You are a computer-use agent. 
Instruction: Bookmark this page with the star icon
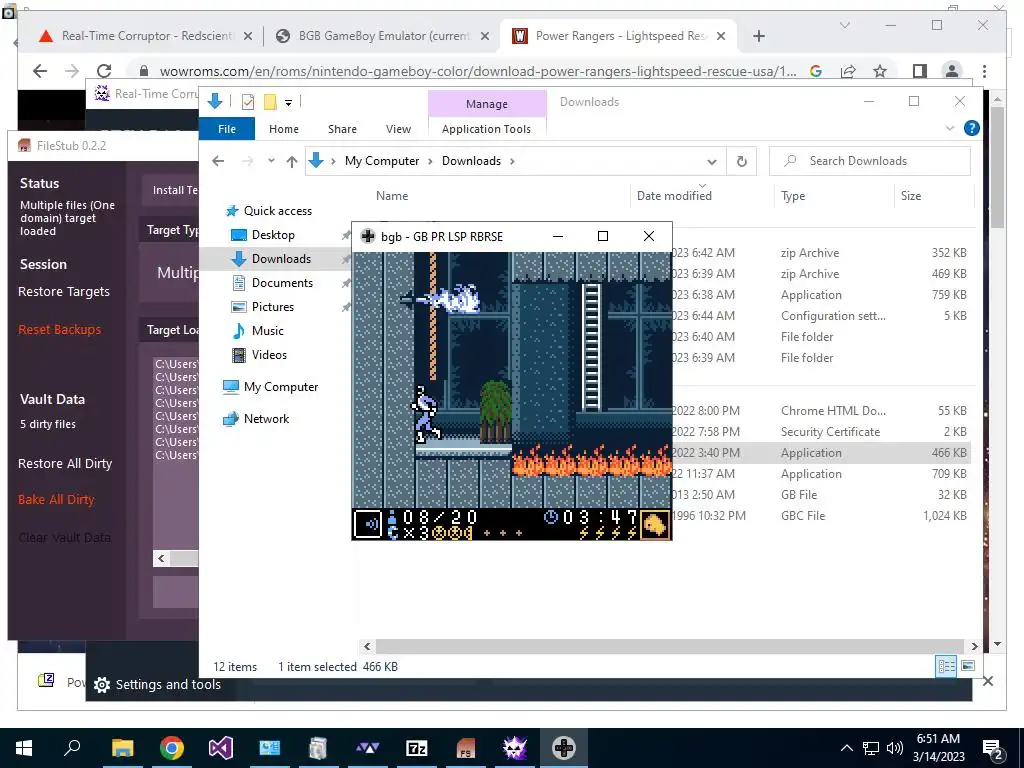(880, 71)
